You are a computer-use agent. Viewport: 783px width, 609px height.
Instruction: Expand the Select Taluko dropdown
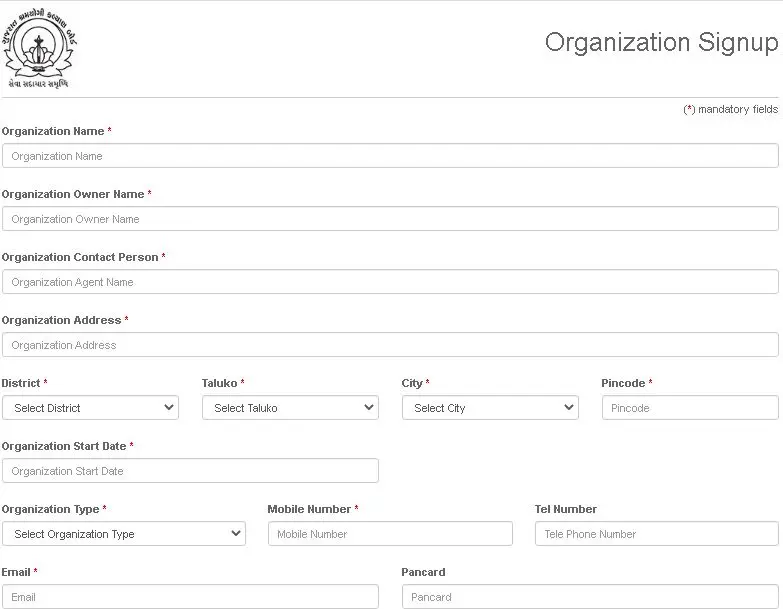[290, 408]
